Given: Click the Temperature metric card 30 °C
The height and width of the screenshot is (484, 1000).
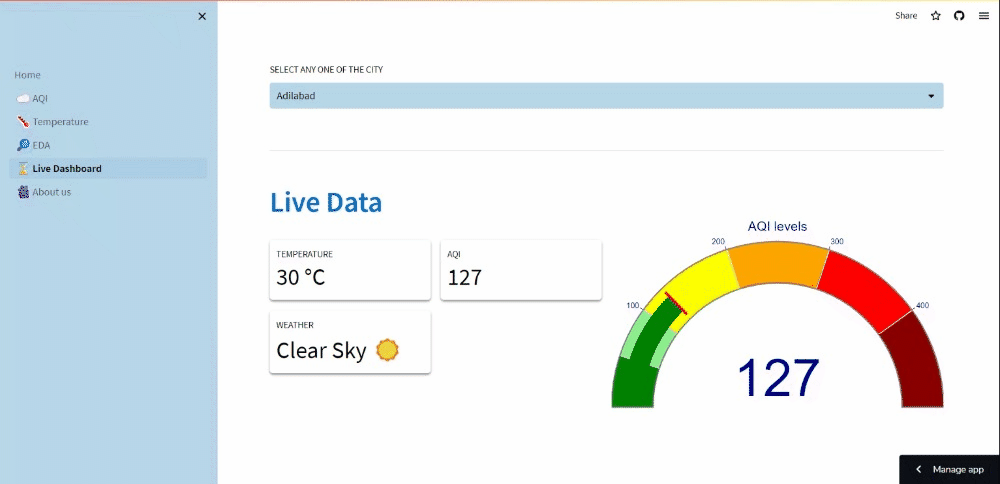Looking at the screenshot, I should click(x=350, y=270).
